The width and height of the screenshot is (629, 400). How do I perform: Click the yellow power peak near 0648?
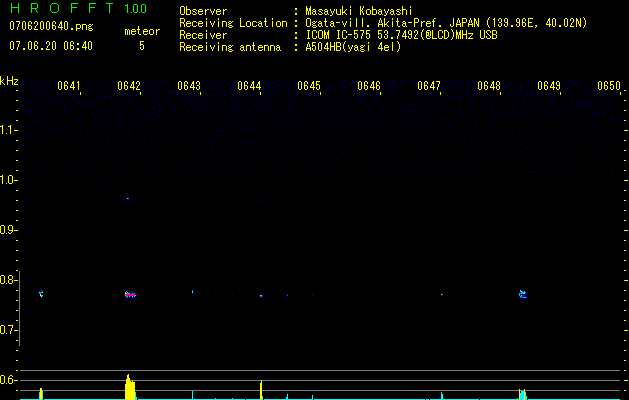click(x=522, y=394)
